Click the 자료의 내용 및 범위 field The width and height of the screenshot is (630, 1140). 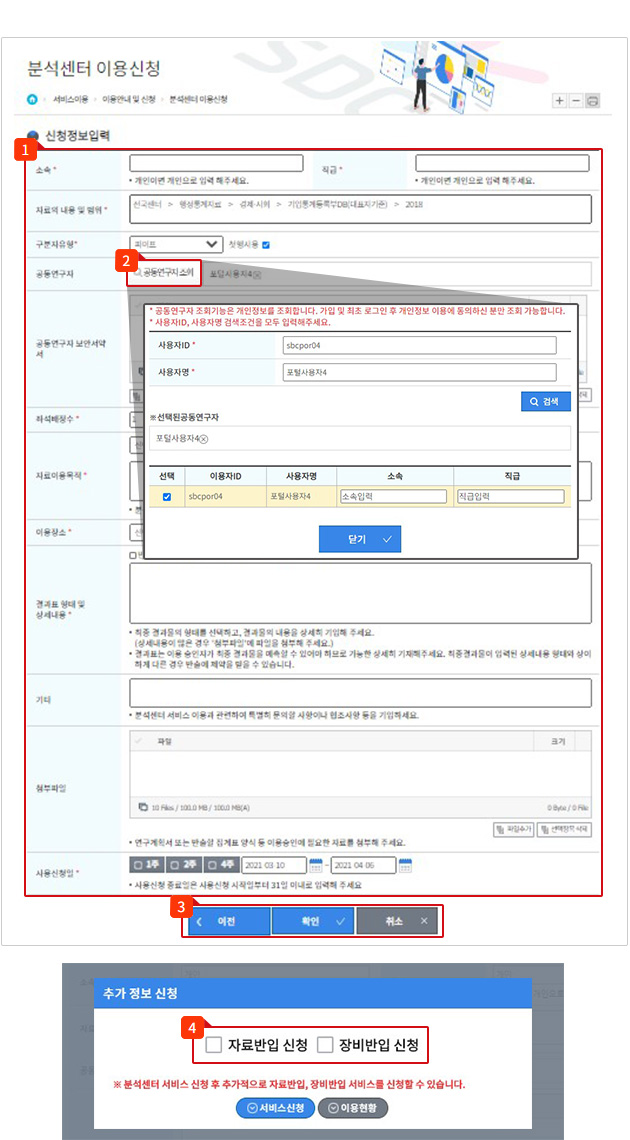360,209
